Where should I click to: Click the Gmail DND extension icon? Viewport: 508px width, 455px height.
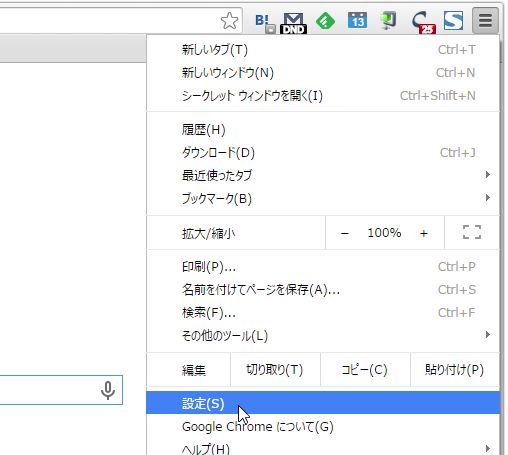pos(293,23)
